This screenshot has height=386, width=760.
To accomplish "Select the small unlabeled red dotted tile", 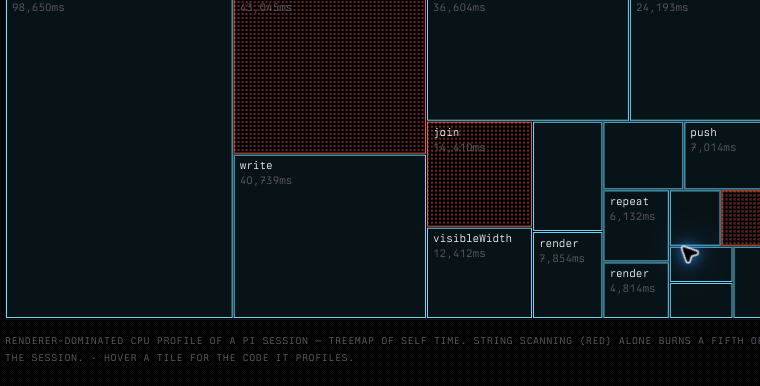I will point(741,218).
